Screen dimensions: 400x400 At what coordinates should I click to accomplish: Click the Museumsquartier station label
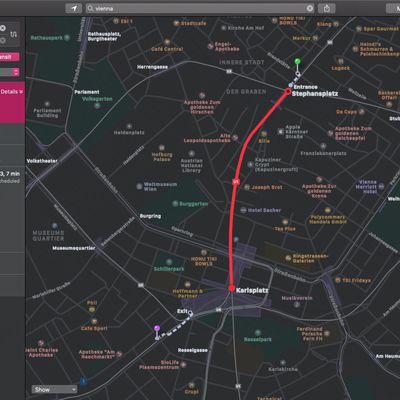click(x=74, y=248)
